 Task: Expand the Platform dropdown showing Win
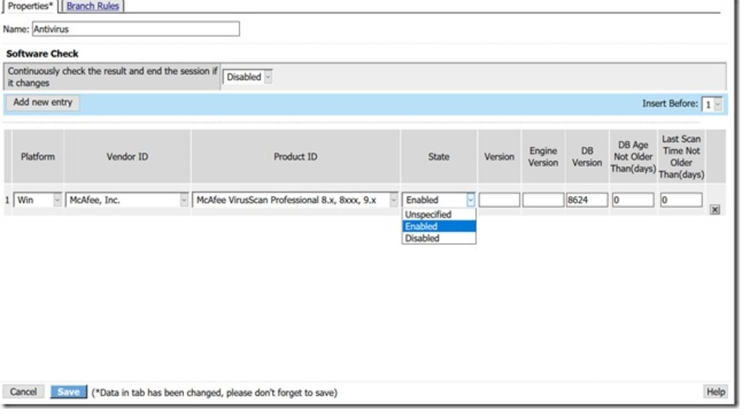pos(38,200)
